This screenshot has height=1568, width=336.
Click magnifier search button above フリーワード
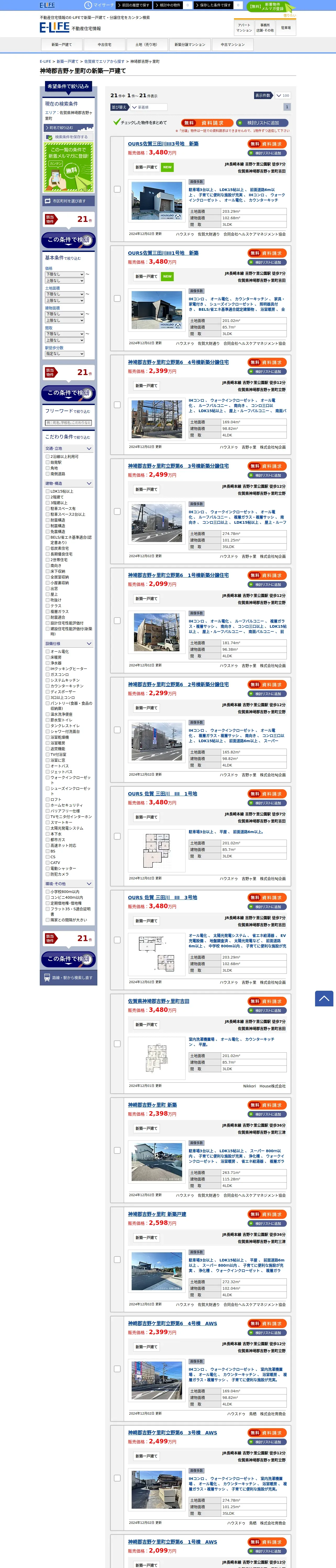coord(68,393)
